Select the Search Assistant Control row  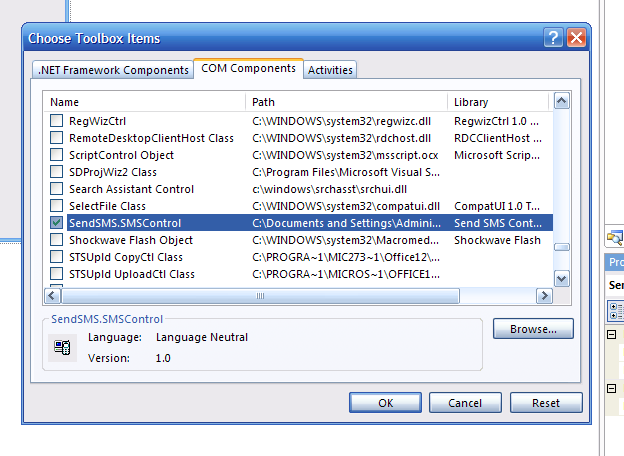[x=131, y=189]
